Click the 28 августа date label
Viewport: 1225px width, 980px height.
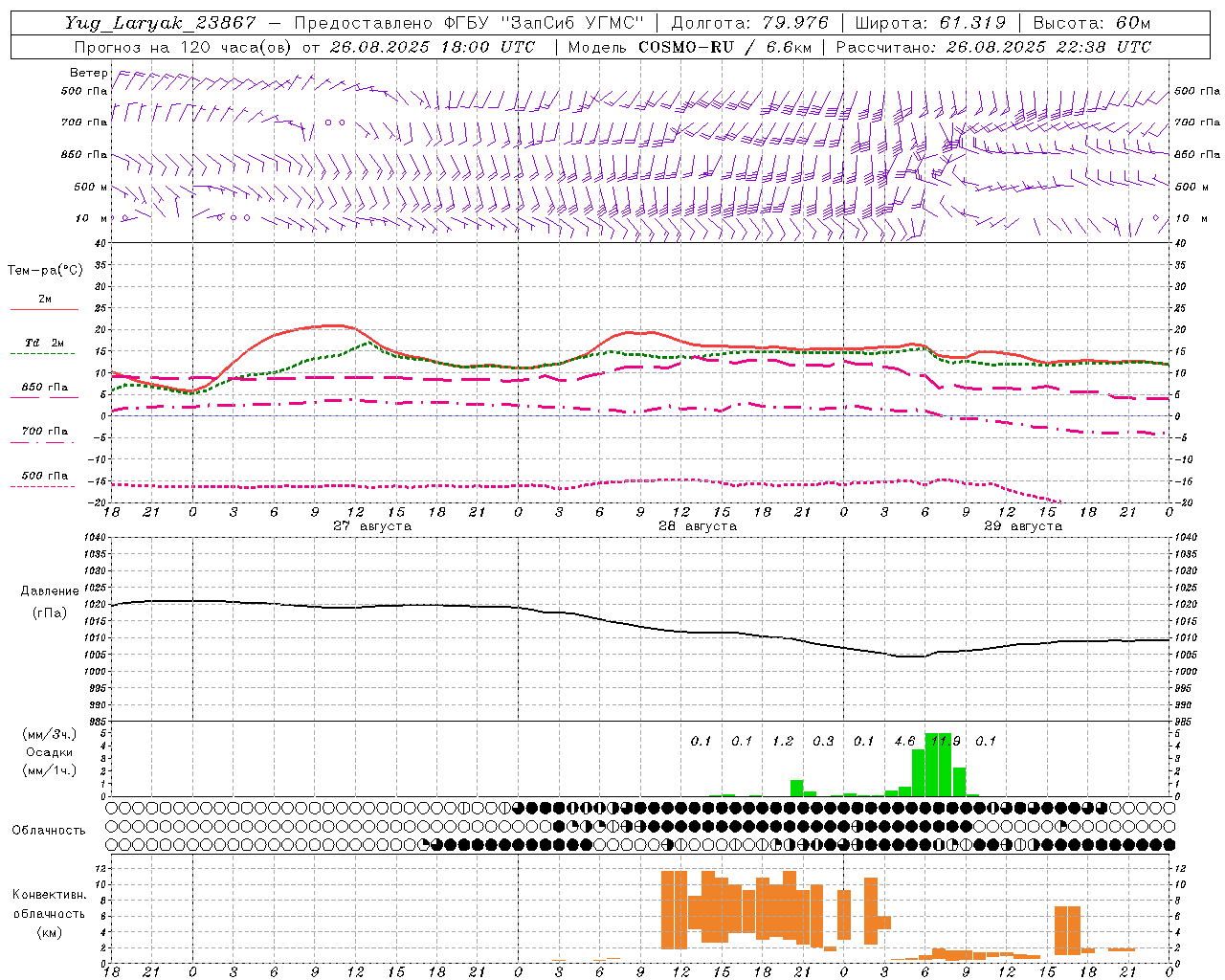point(698,526)
